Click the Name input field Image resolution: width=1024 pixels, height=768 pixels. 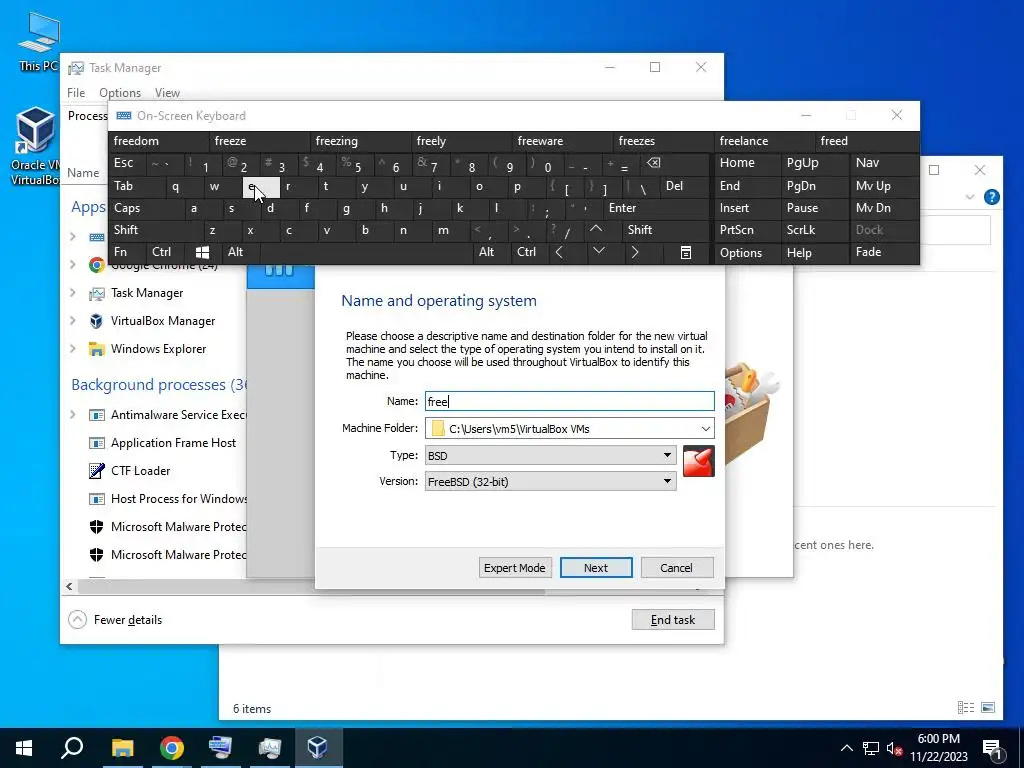[x=569, y=401]
